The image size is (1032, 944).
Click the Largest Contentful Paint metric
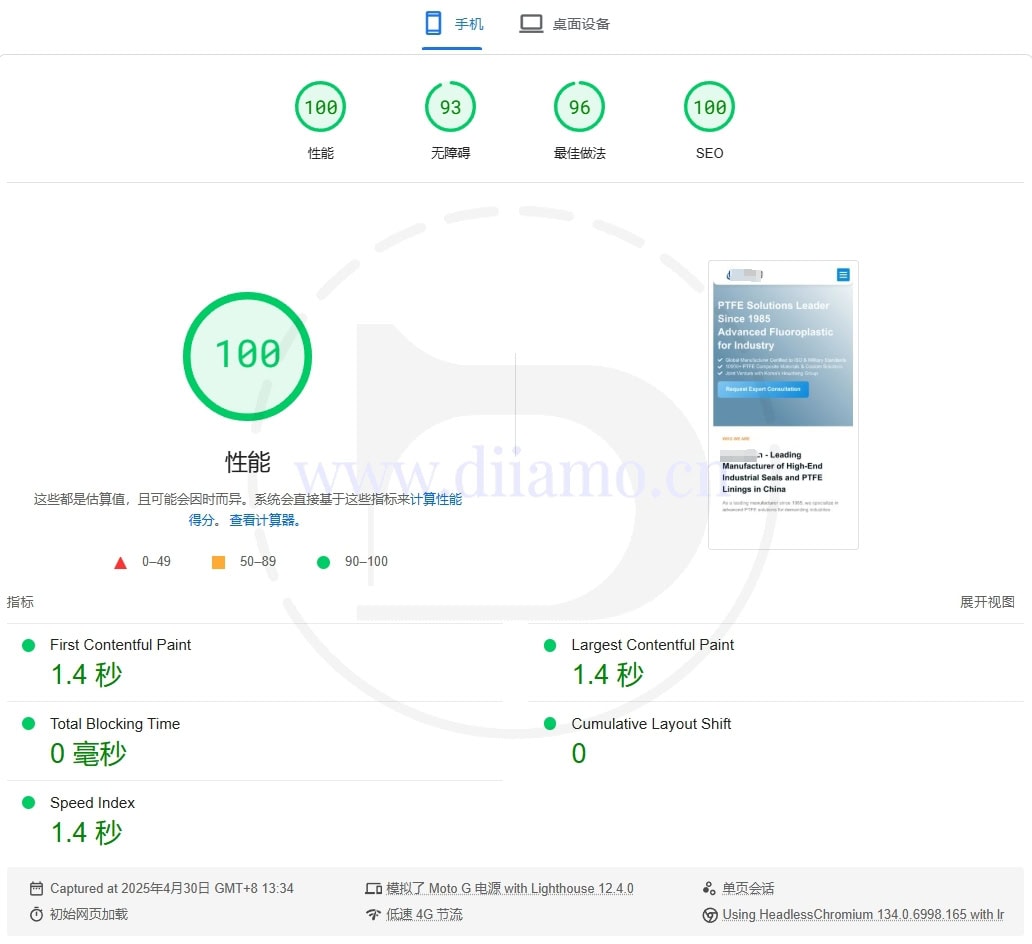652,645
